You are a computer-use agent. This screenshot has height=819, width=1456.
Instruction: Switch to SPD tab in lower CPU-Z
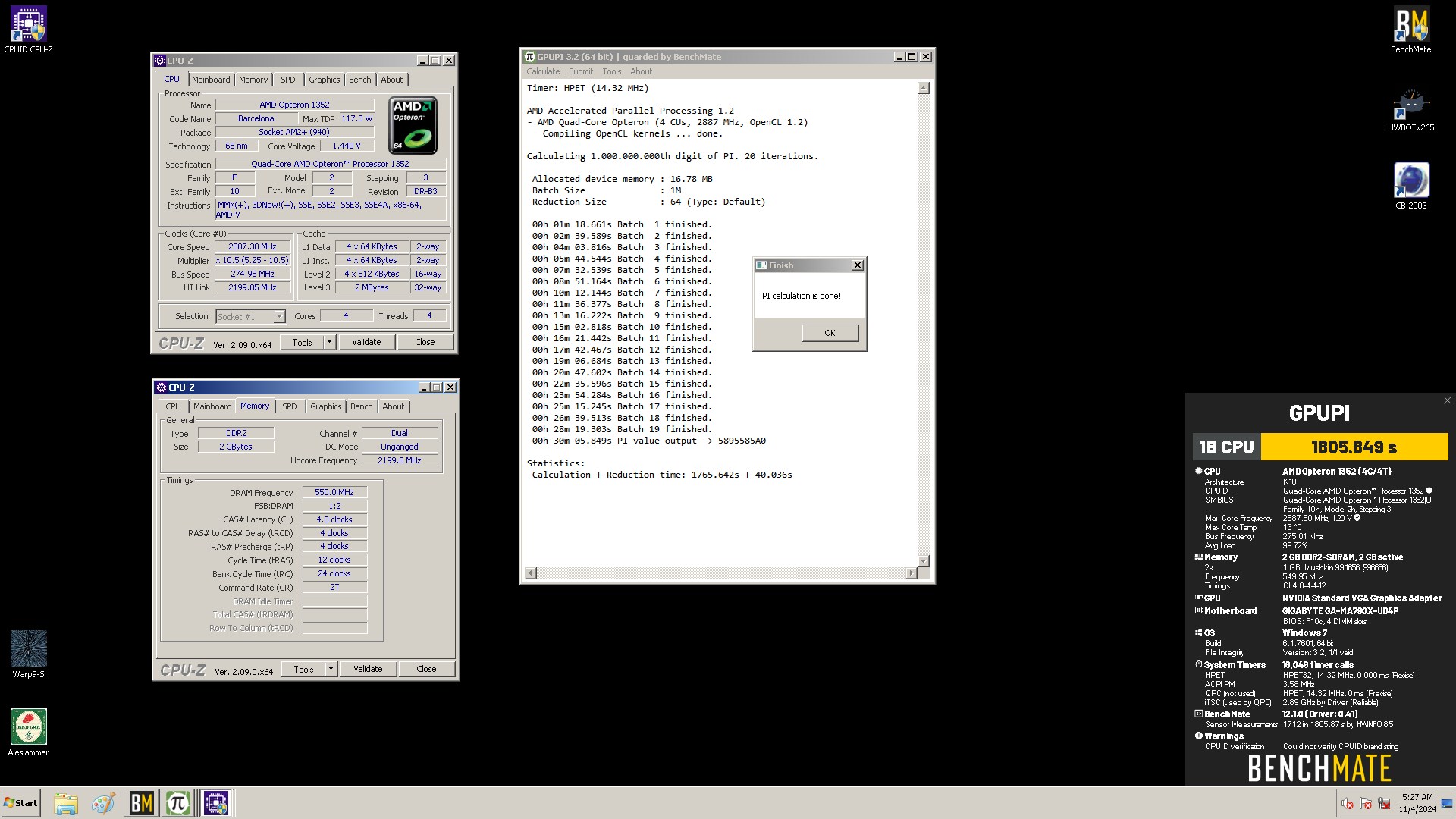click(290, 406)
